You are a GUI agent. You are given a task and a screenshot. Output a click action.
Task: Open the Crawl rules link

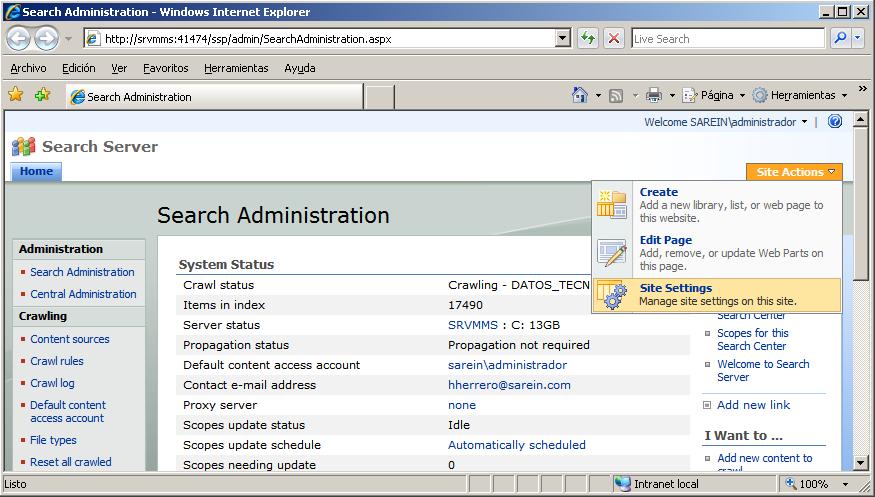(x=57, y=361)
